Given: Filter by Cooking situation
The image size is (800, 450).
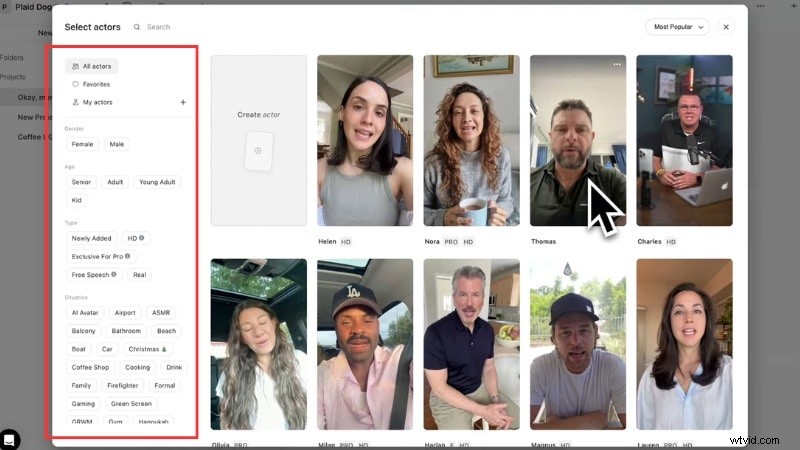Looking at the screenshot, I should coord(137,368).
